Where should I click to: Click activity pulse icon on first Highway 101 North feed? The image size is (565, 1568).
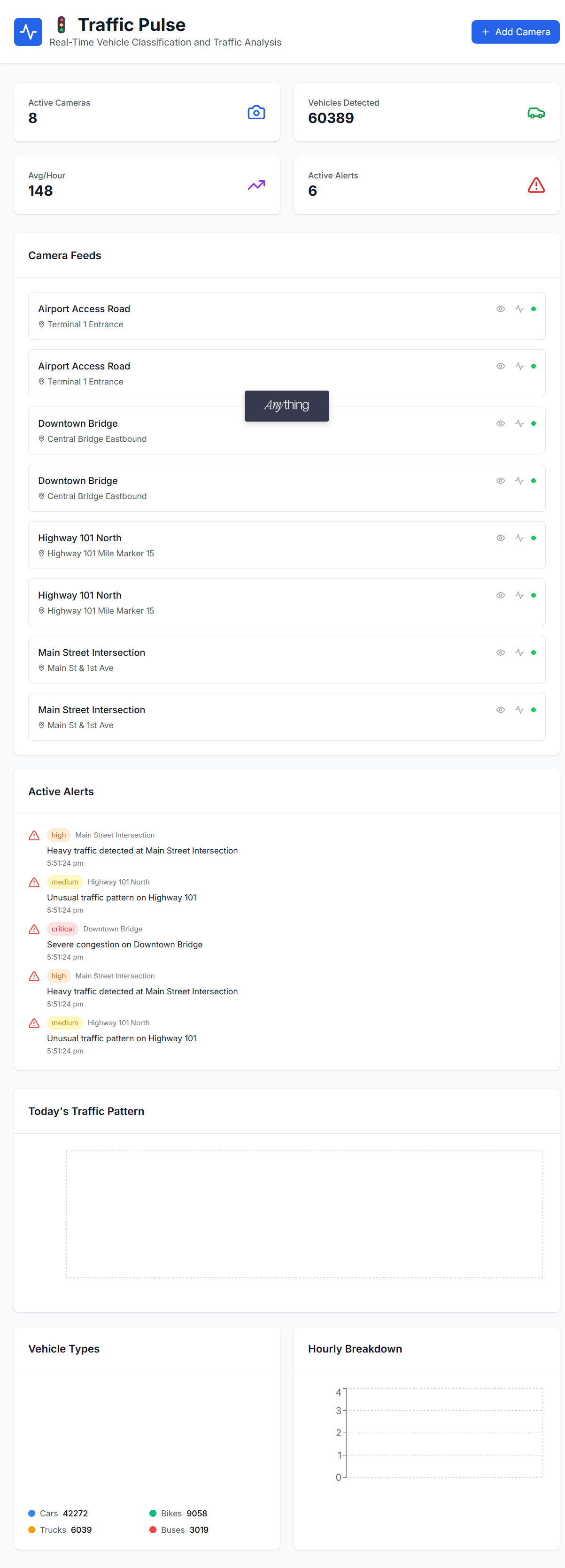coord(519,538)
